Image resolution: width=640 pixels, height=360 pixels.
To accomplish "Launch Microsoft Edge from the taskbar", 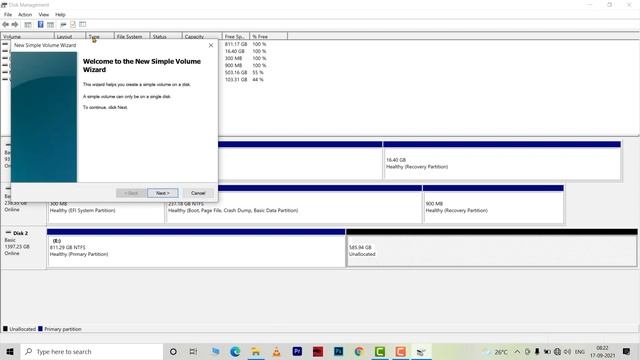I will click(235, 351).
